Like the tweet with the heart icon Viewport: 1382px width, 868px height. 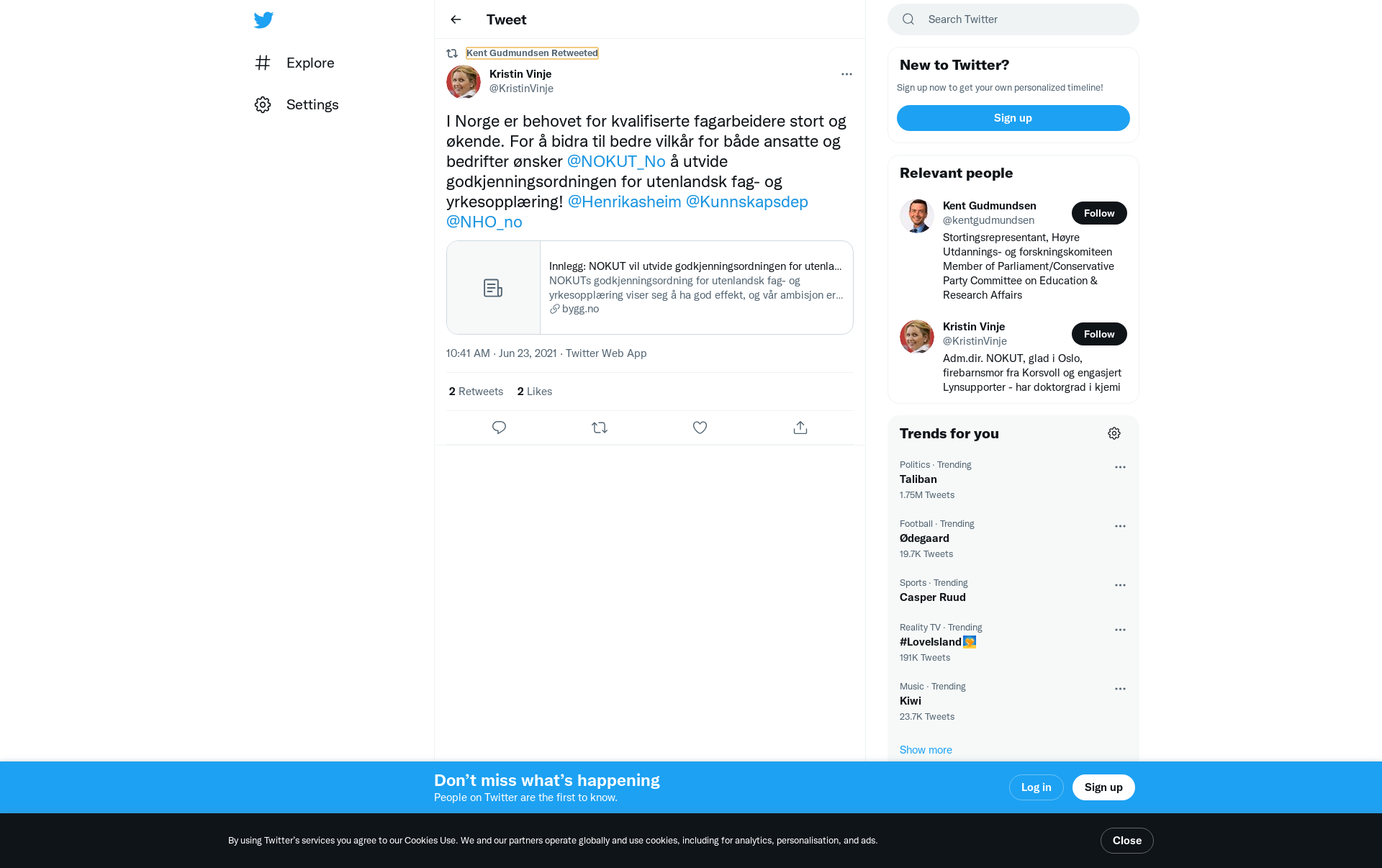[x=700, y=428]
